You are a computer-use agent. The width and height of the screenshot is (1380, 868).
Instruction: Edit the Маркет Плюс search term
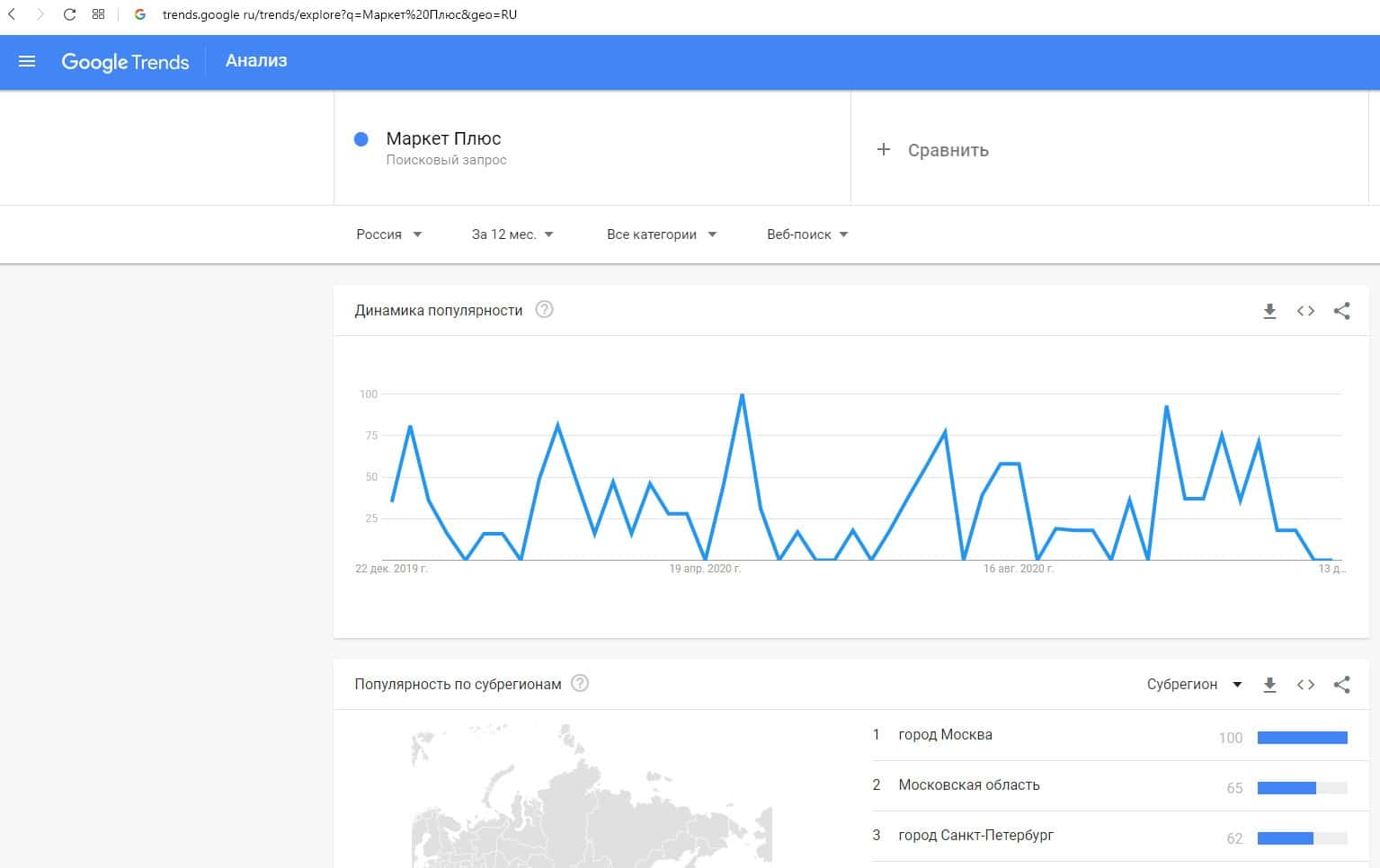(x=443, y=138)
